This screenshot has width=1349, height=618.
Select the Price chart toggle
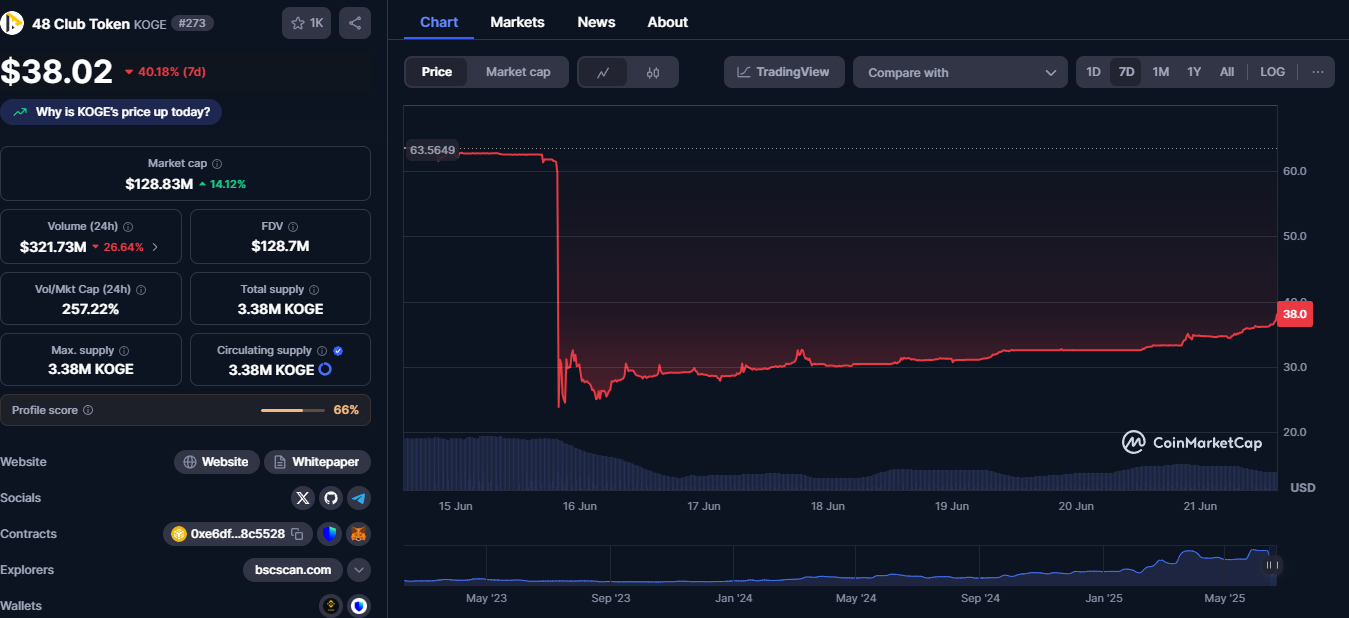[x=437, y=72]
